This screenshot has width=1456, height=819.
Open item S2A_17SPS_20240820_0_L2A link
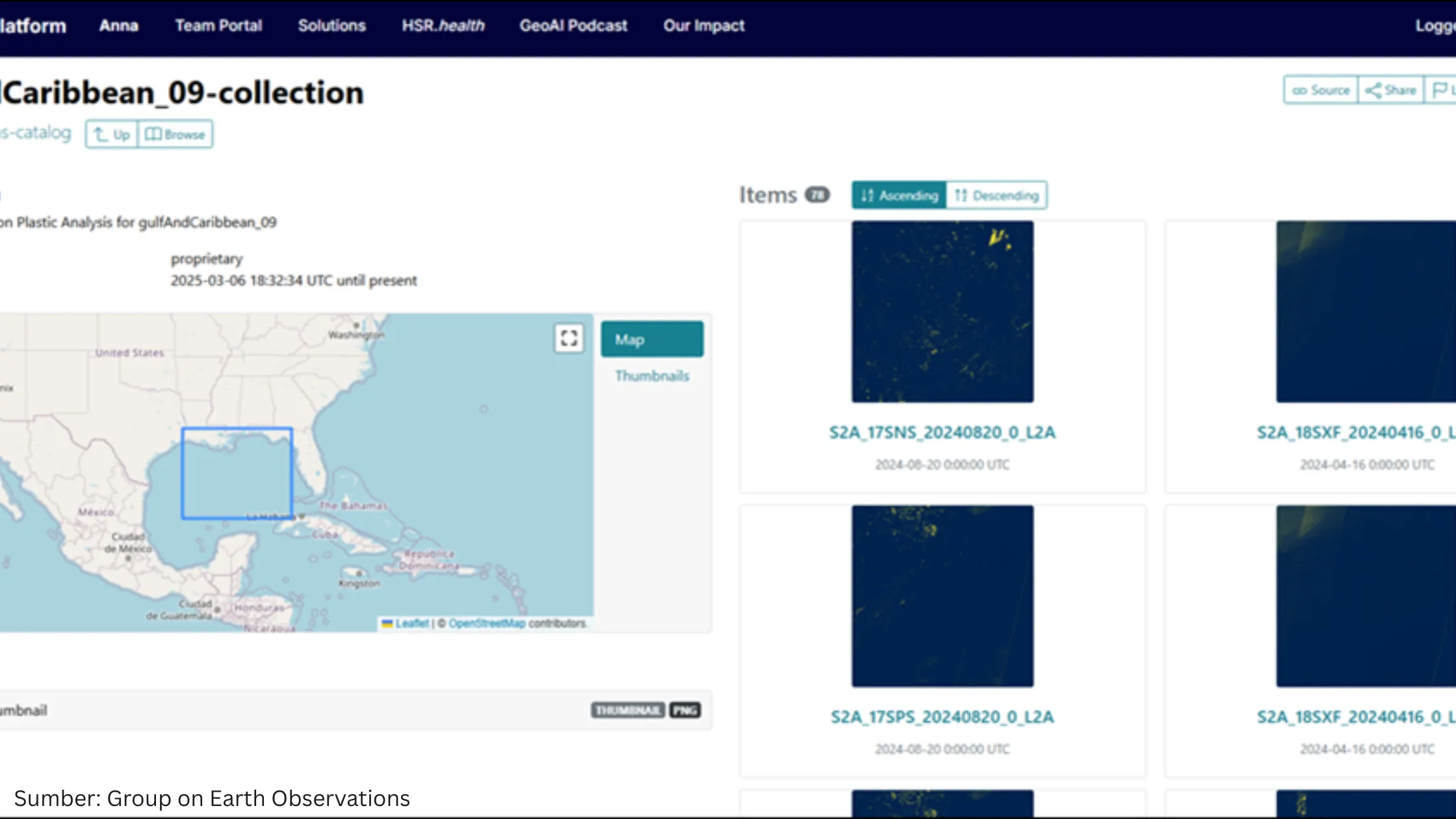[942, 718]
